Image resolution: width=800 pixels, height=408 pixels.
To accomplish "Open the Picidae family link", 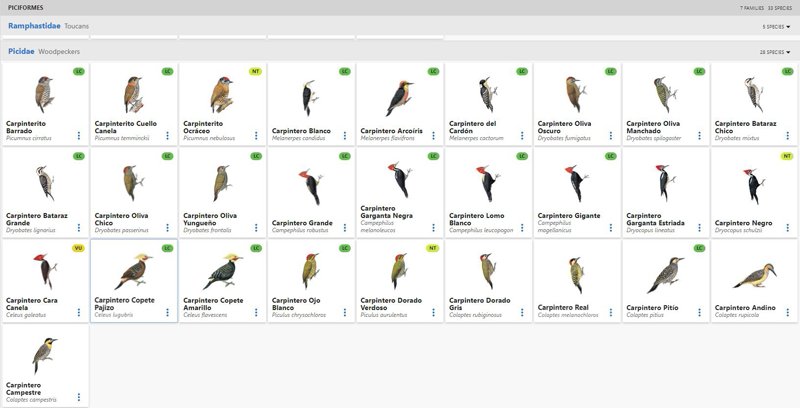I will pos(21,50).
